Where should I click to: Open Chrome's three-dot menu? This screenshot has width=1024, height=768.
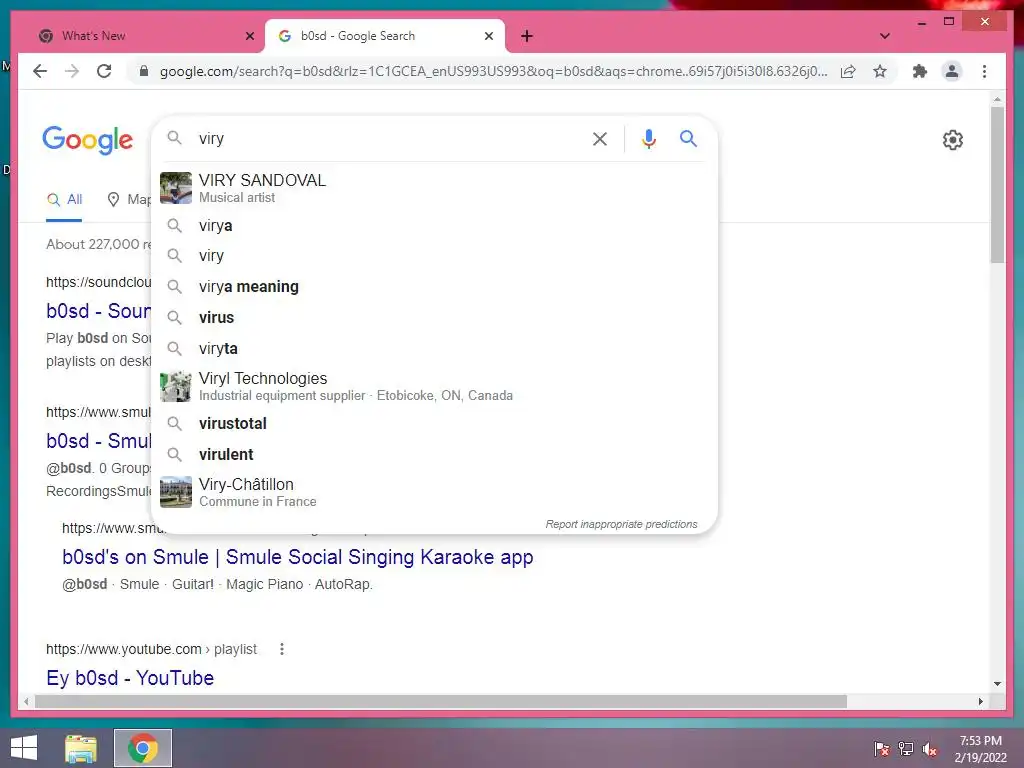(984, 71)
